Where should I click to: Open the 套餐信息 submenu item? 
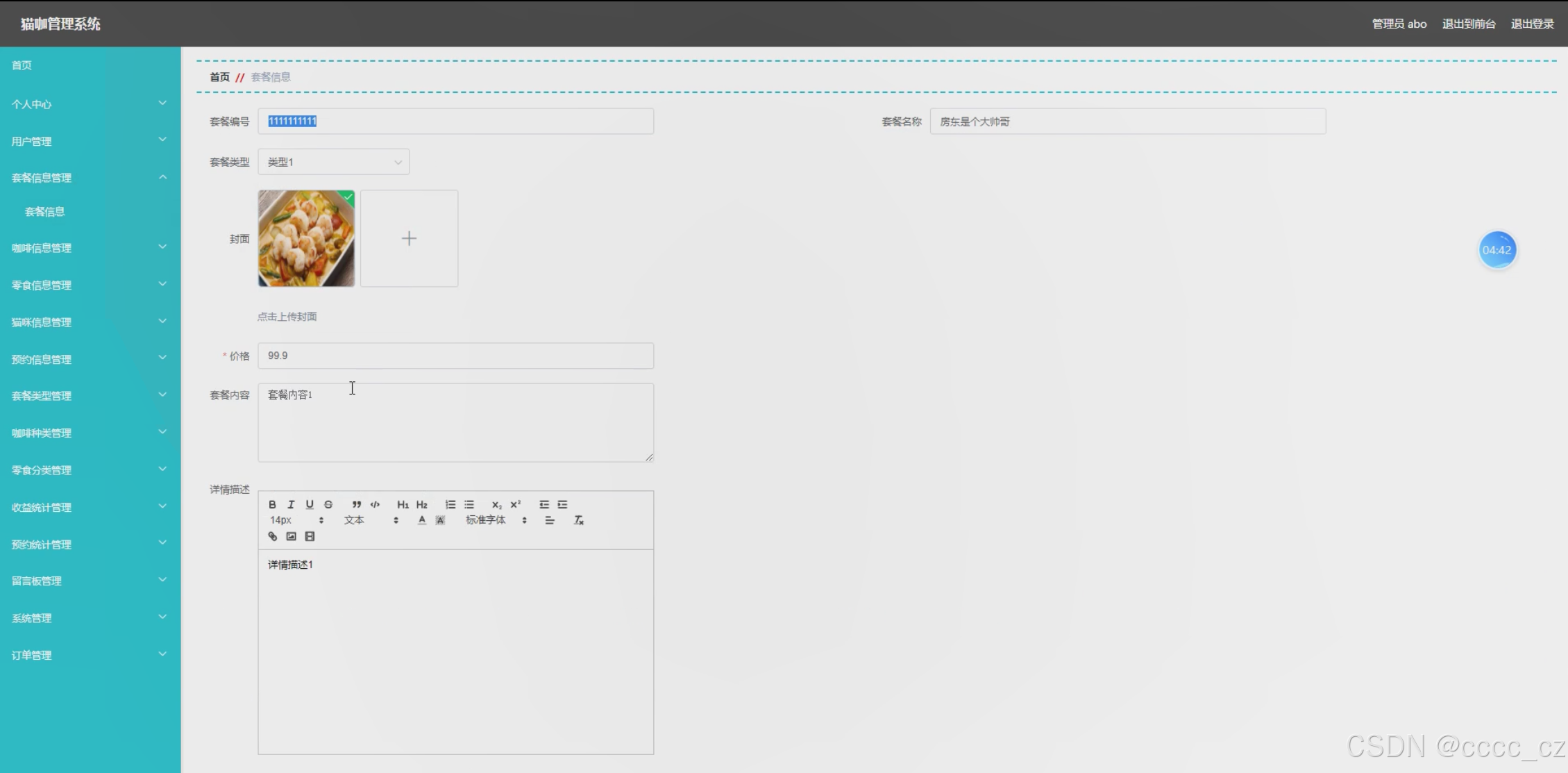45,212
